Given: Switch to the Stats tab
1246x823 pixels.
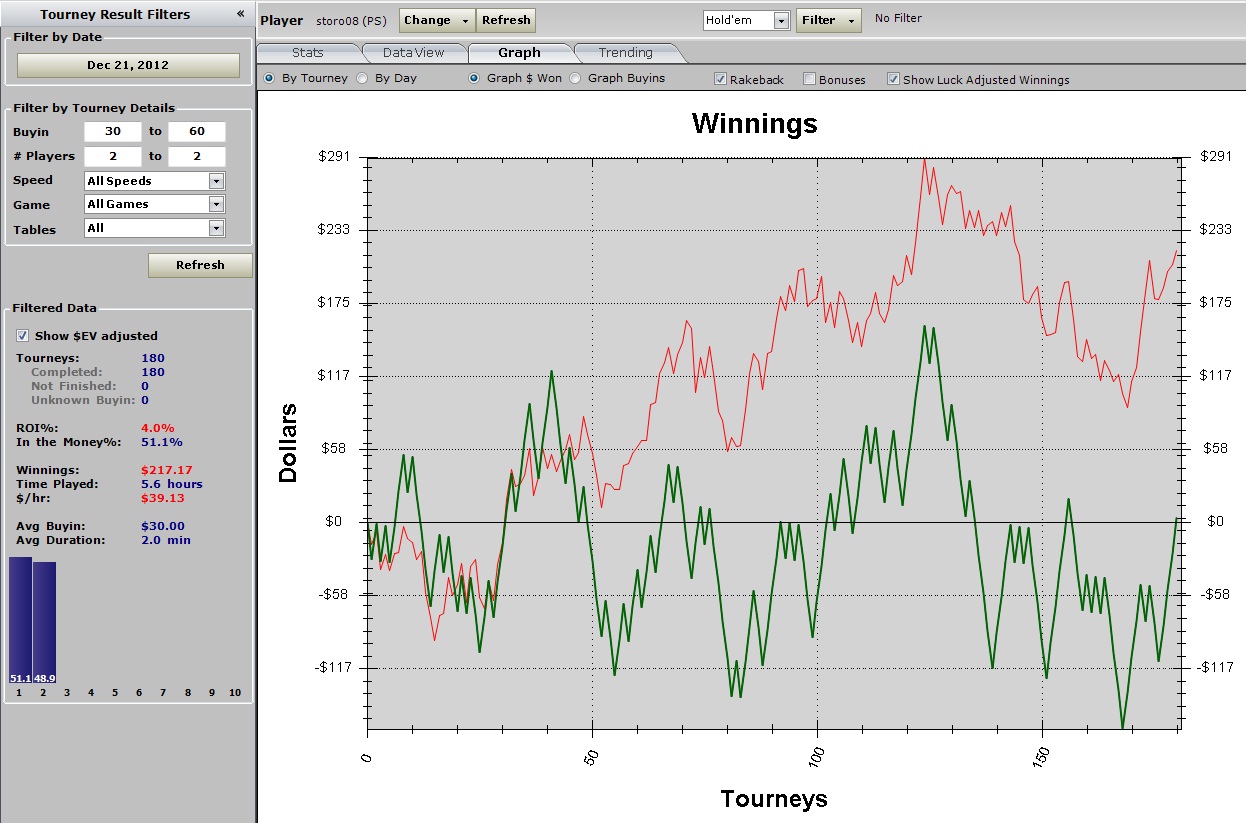Looking at the screenshot, I should tap(307, 53).
